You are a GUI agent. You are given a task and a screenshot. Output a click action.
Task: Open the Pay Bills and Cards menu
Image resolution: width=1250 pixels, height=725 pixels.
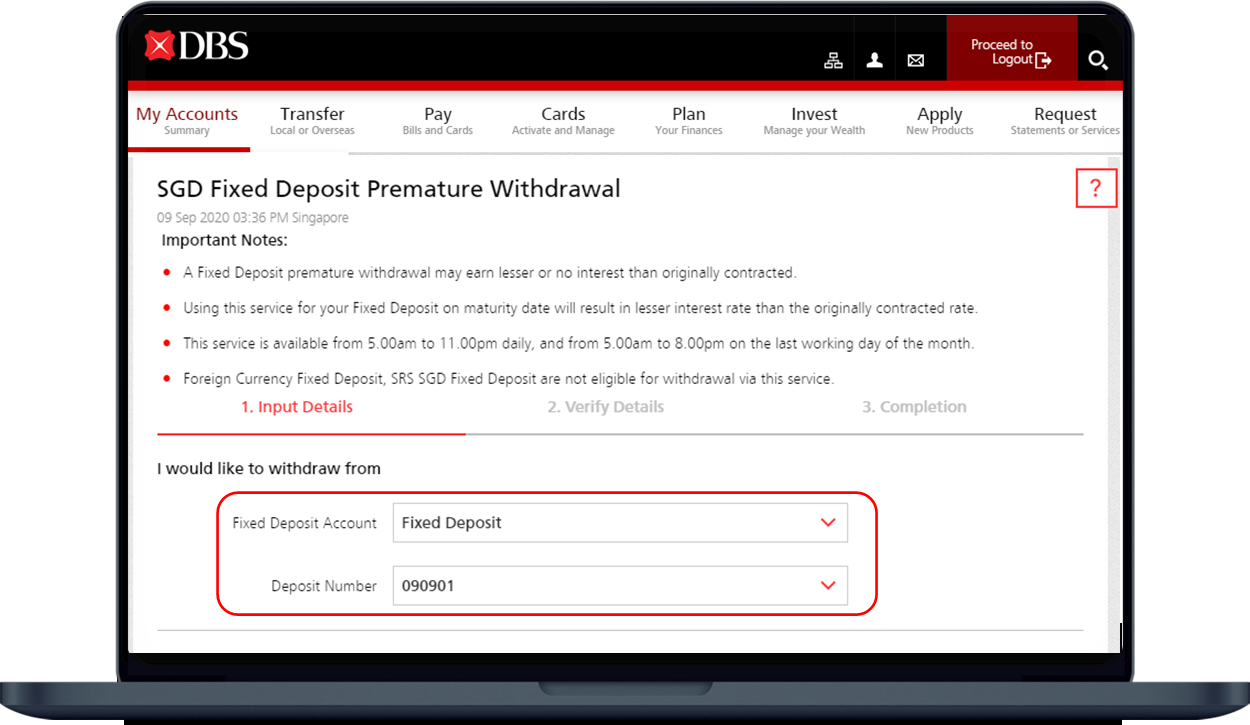tap(438, 121)
